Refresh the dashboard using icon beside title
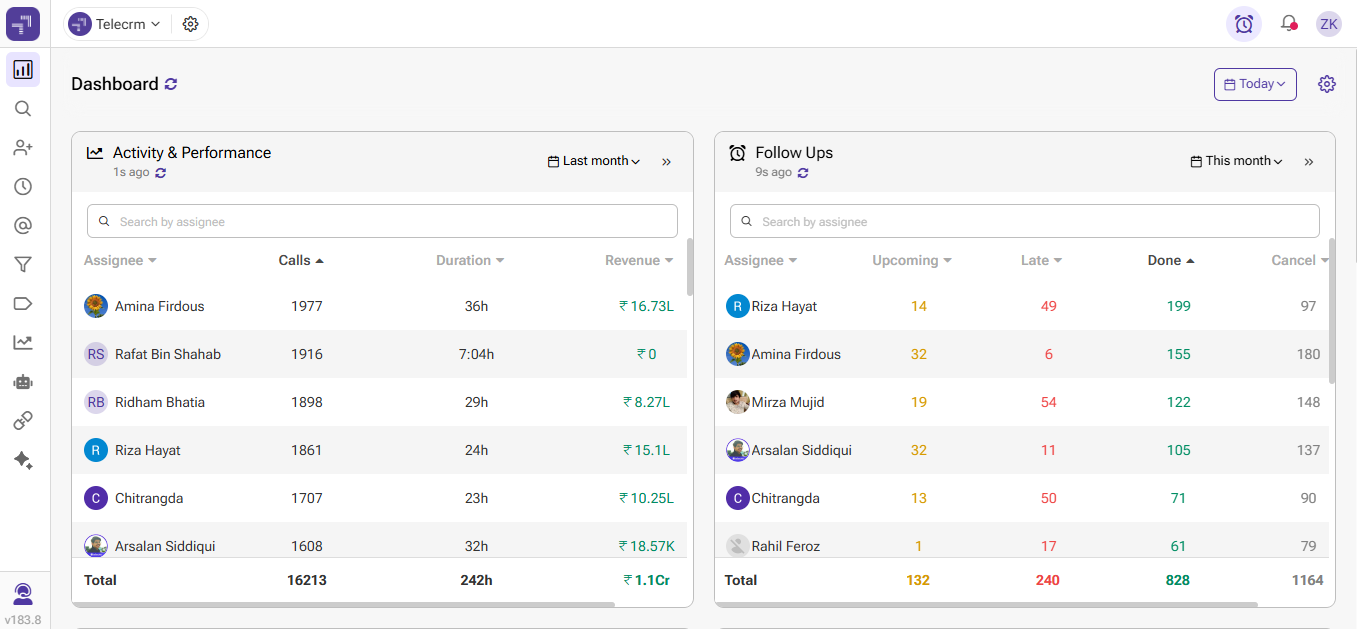Viewport: 1357px width, 629px height. 171,84
